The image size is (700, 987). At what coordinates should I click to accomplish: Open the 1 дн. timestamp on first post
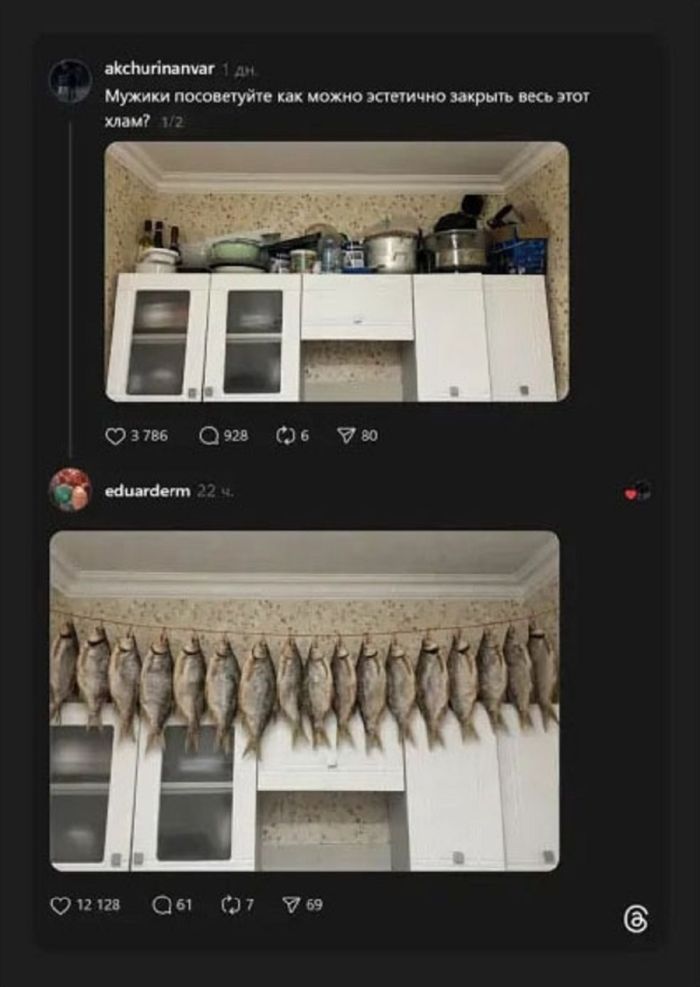coord(240,70)
